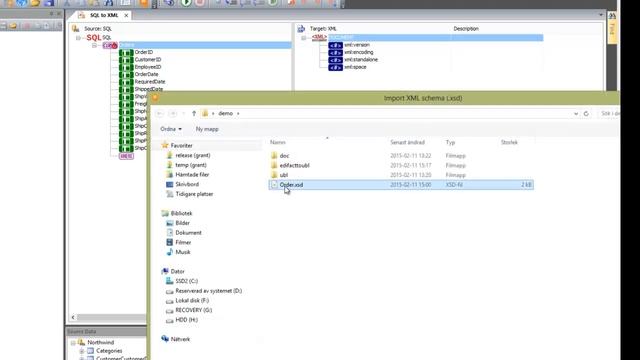Click the Forward arrow in the dialog

point(173,113)
